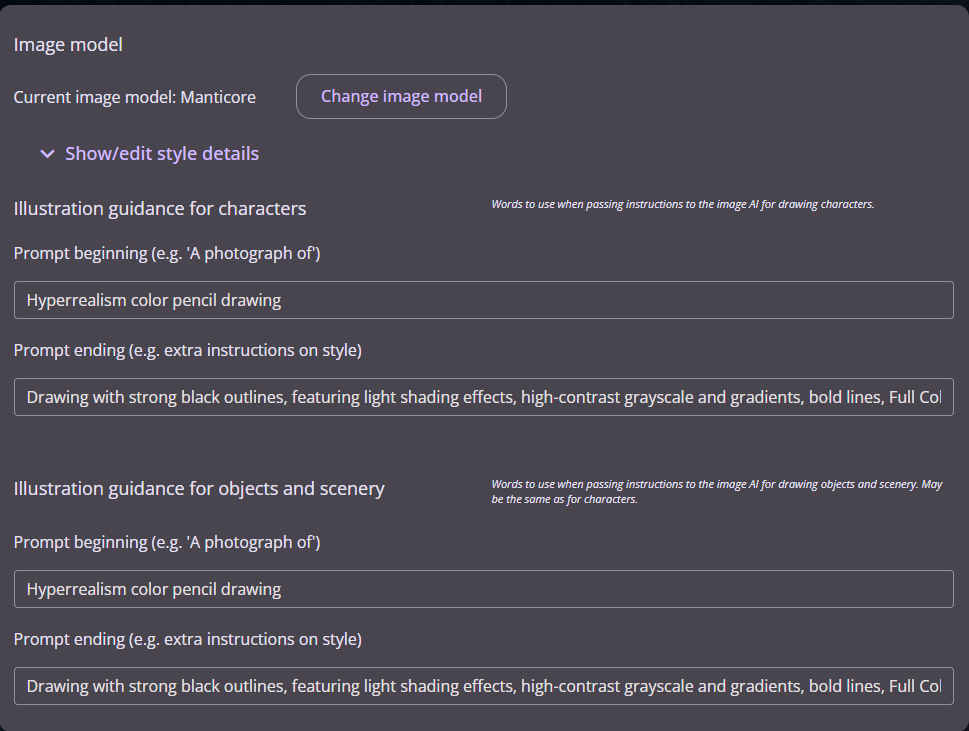Click the truncated 'Full Col' text in characters ending
The image size is (969, 731).
pos(914,397)
